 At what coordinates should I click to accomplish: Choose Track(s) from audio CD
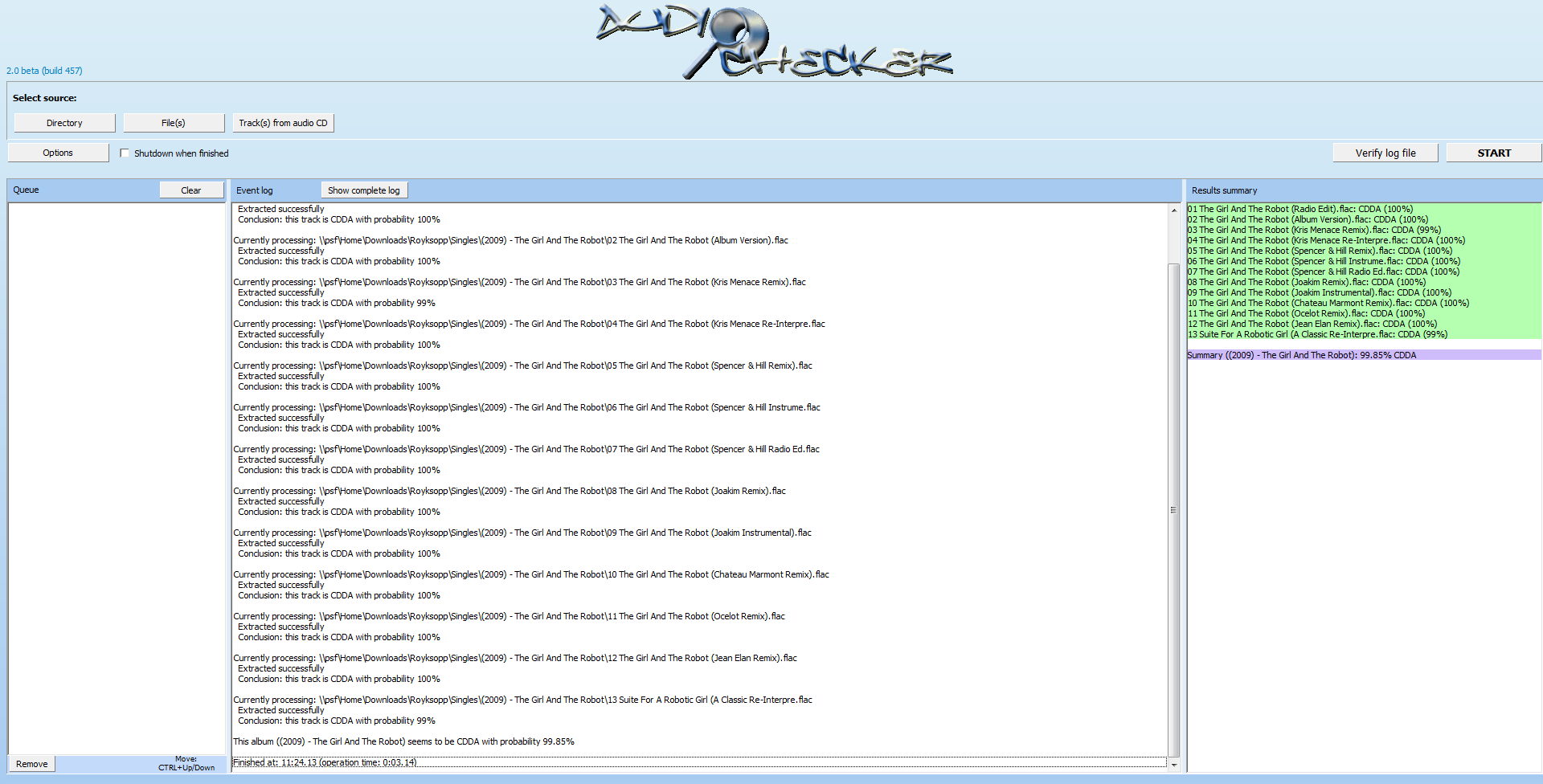283,123
